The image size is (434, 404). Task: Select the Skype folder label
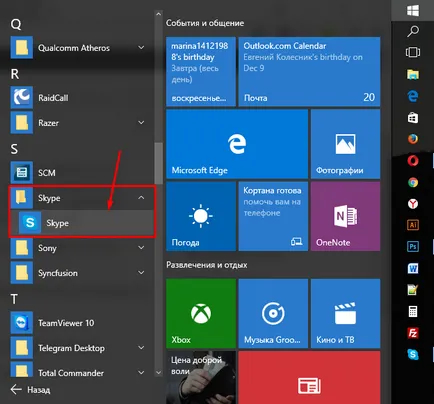(49, 198)
